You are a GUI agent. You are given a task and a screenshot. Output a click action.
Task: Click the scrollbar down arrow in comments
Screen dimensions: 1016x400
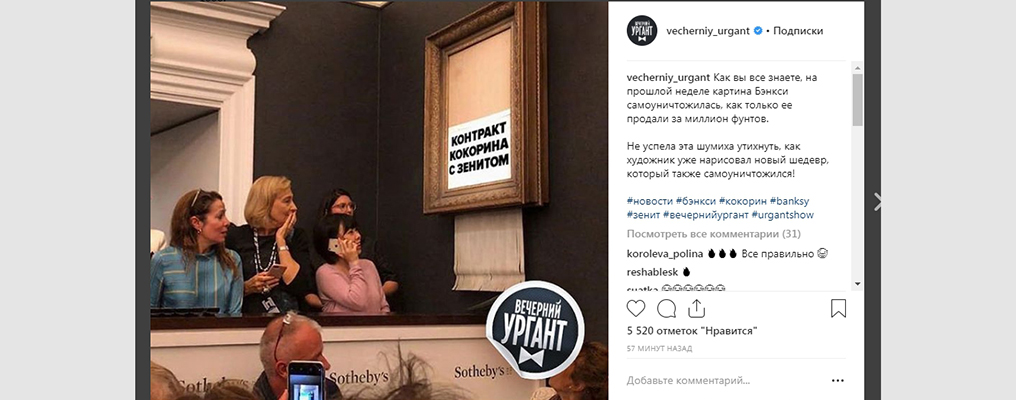click(857, 284)
